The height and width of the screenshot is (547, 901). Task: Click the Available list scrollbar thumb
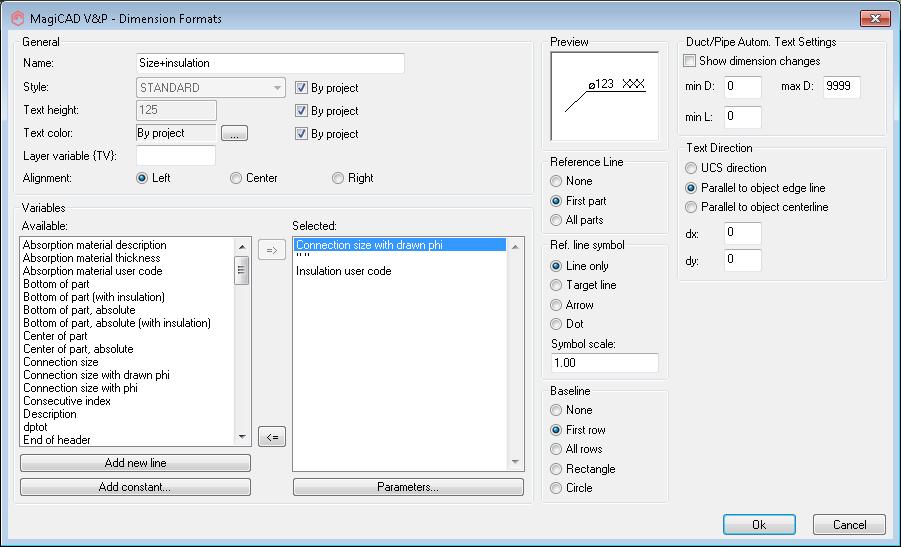242,270
